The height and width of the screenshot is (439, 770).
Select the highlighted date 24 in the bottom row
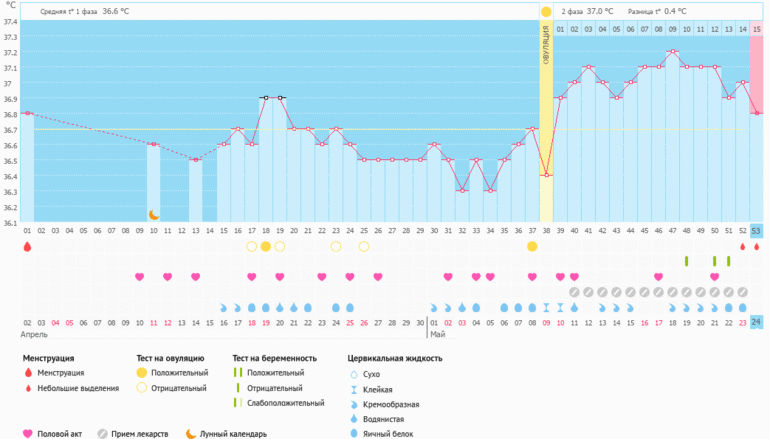(757, 323)
